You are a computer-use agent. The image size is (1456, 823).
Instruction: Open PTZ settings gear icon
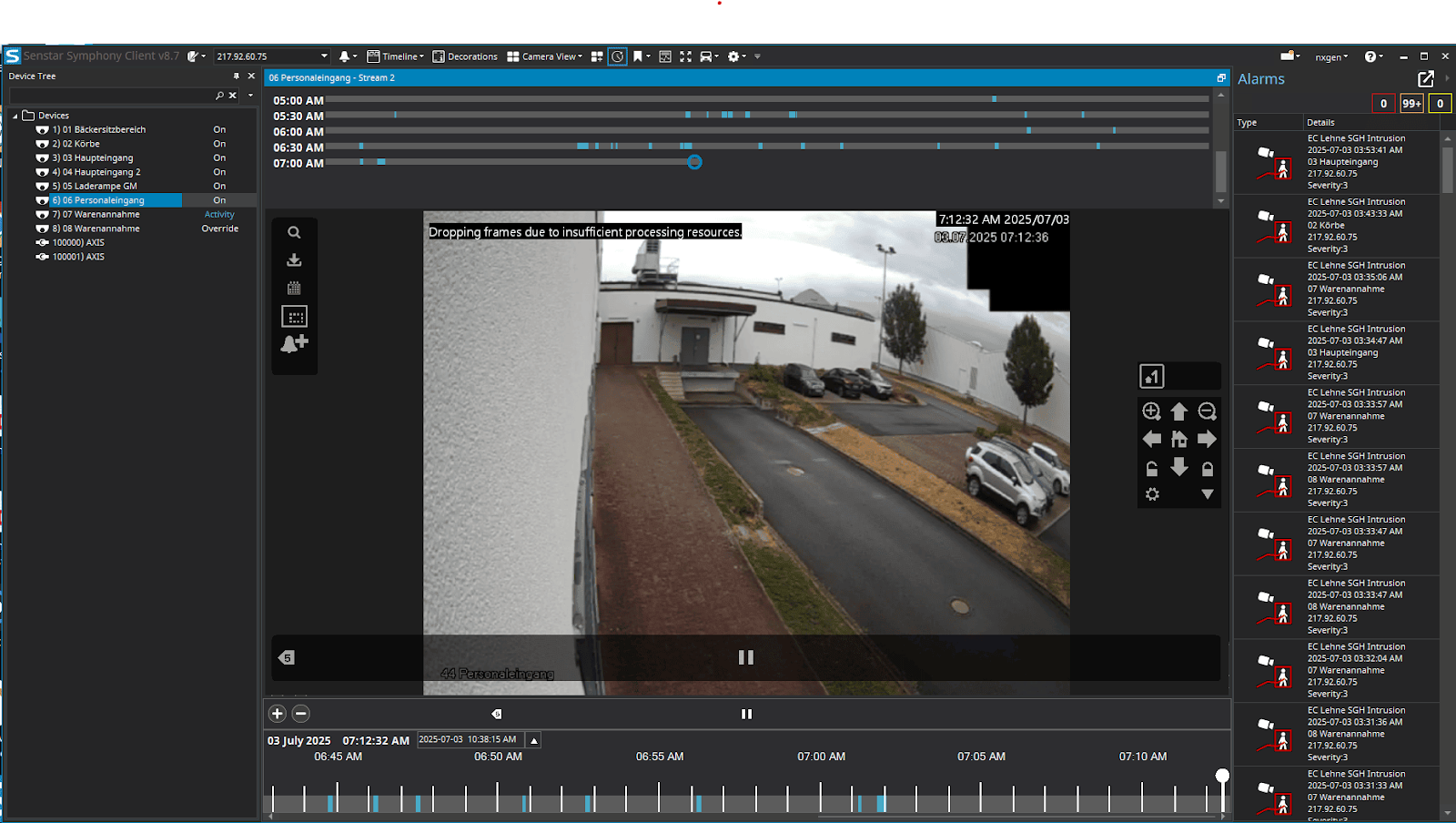pyautogui.click(x=1152, y=494)
